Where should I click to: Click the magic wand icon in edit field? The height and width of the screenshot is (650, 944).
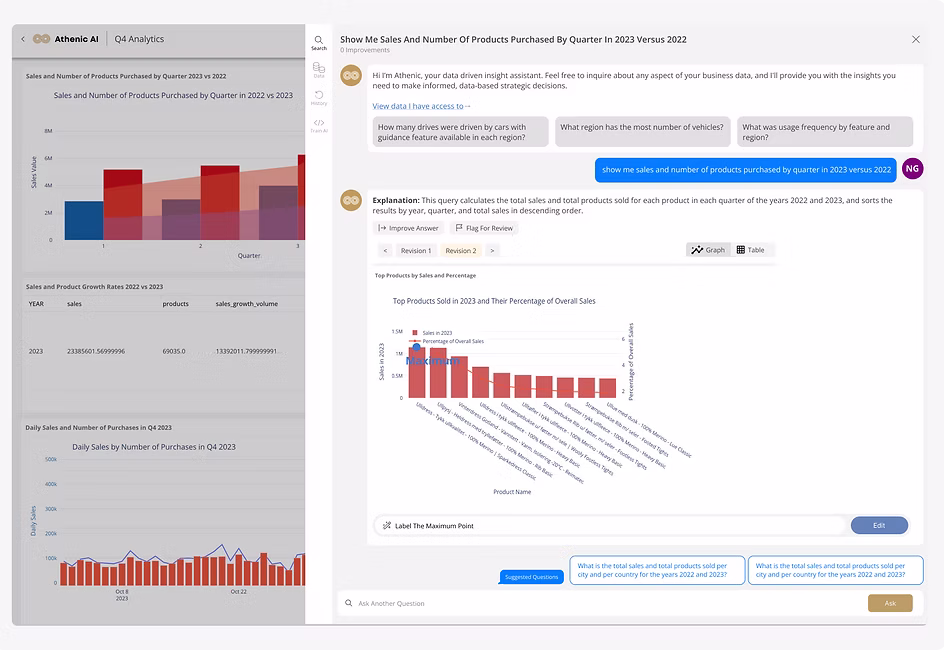click(386, 525)
